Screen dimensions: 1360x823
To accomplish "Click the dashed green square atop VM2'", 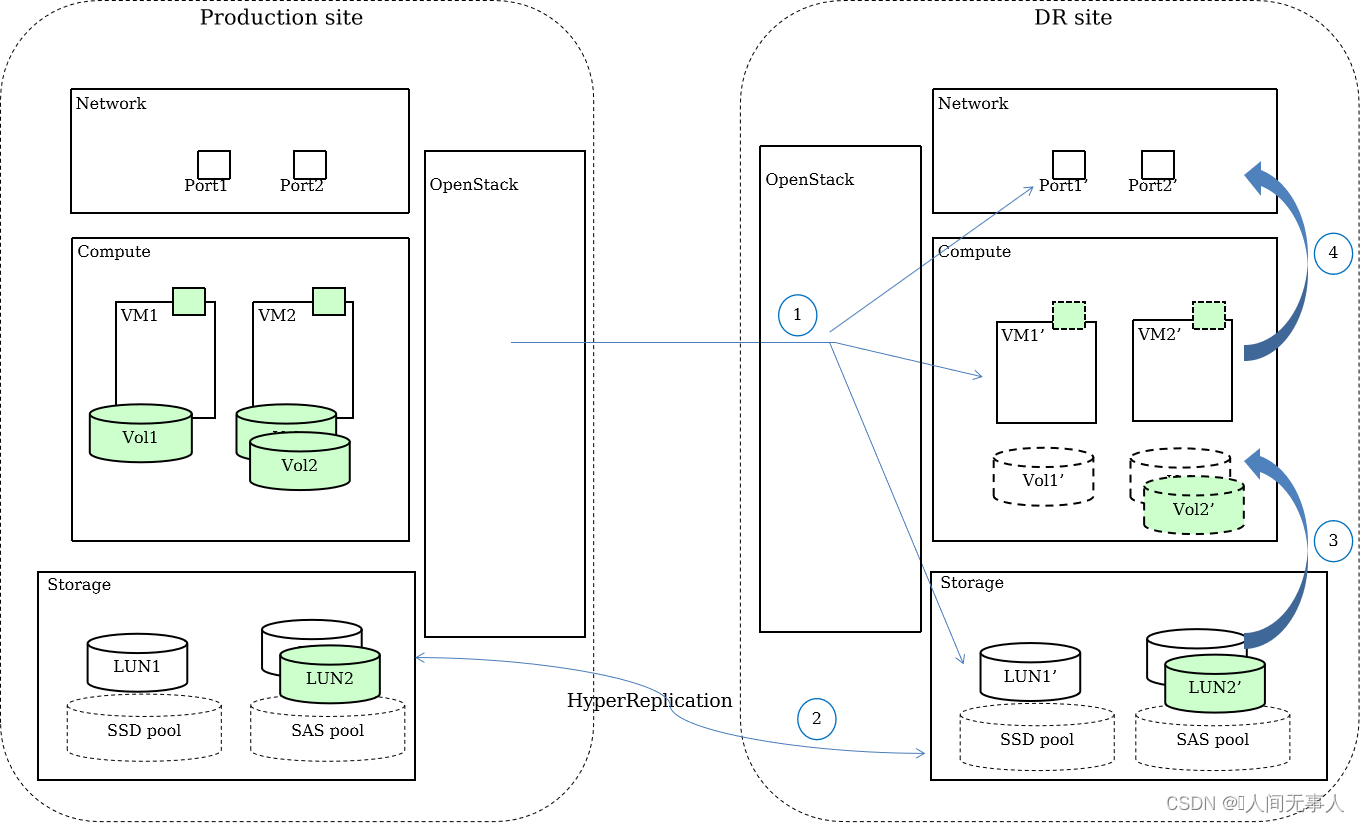I will point(1209,315).
